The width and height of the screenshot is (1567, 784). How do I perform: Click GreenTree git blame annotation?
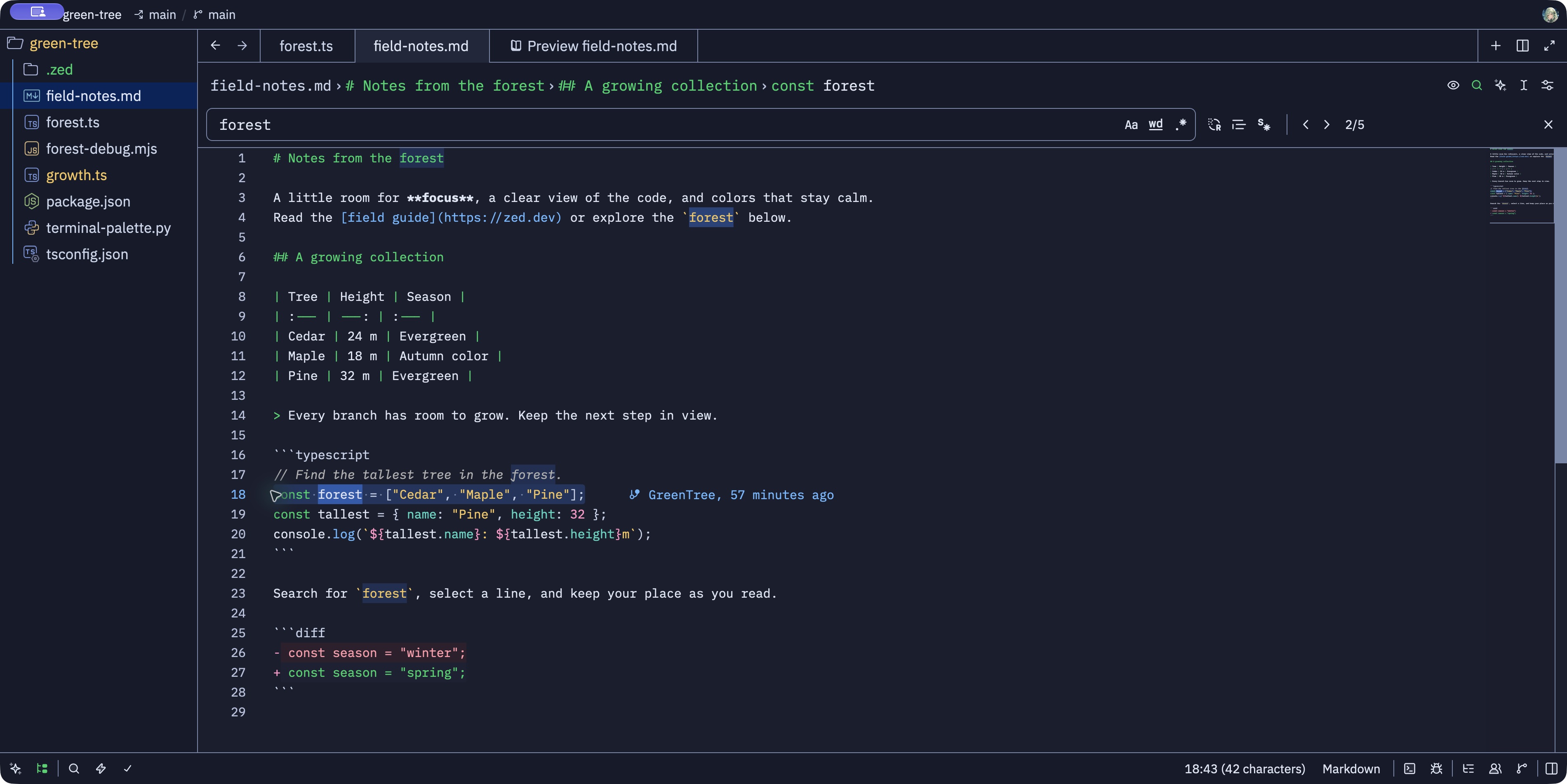click(x=732, y=495)
